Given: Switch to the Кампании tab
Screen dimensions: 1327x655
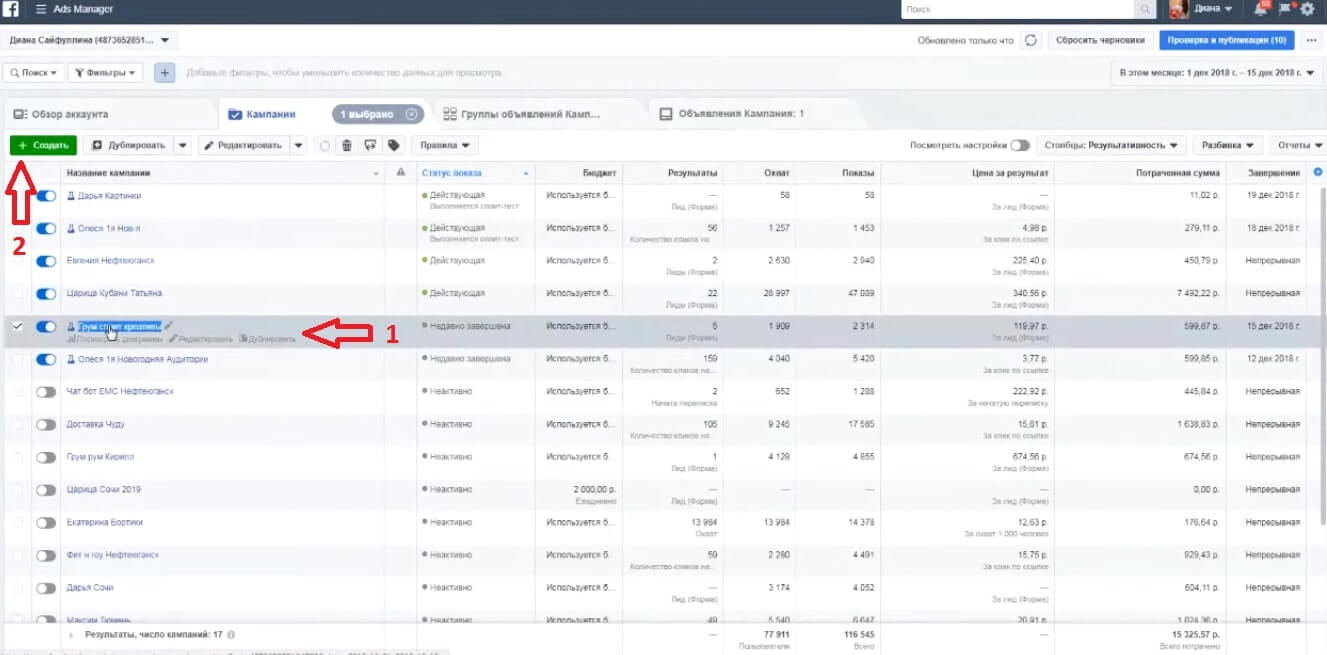Looking at the screenshot, I should point(270,114).
